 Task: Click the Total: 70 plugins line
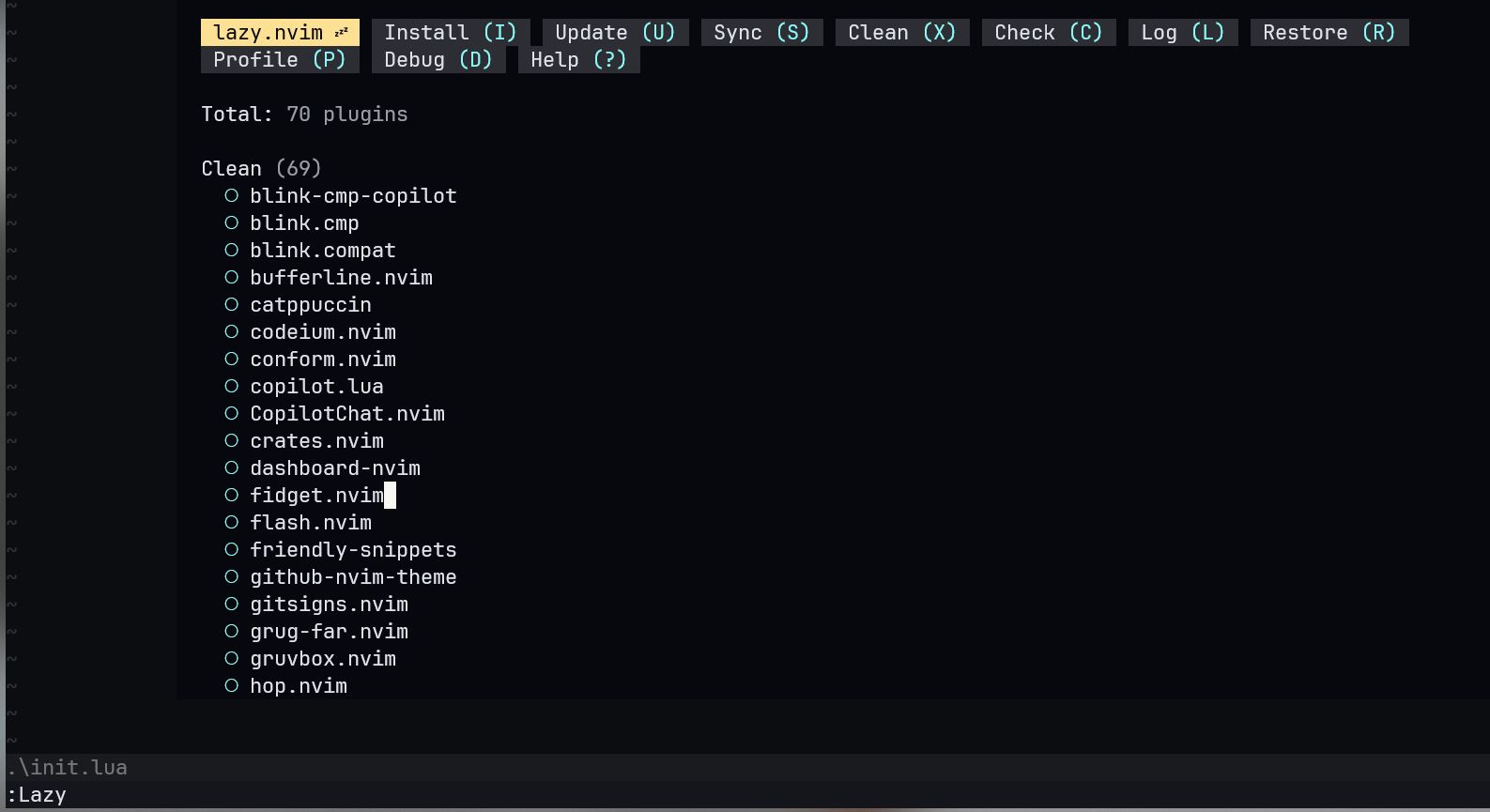304,115
